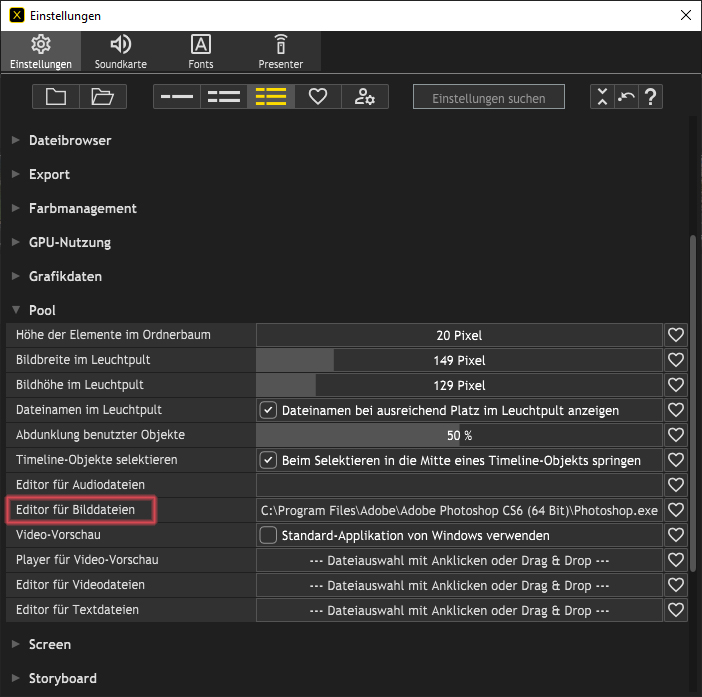Viewport: 702px width, 697px height.
Task: Click the Einstellungen suchen search field
Action: (x=488, y=98)
